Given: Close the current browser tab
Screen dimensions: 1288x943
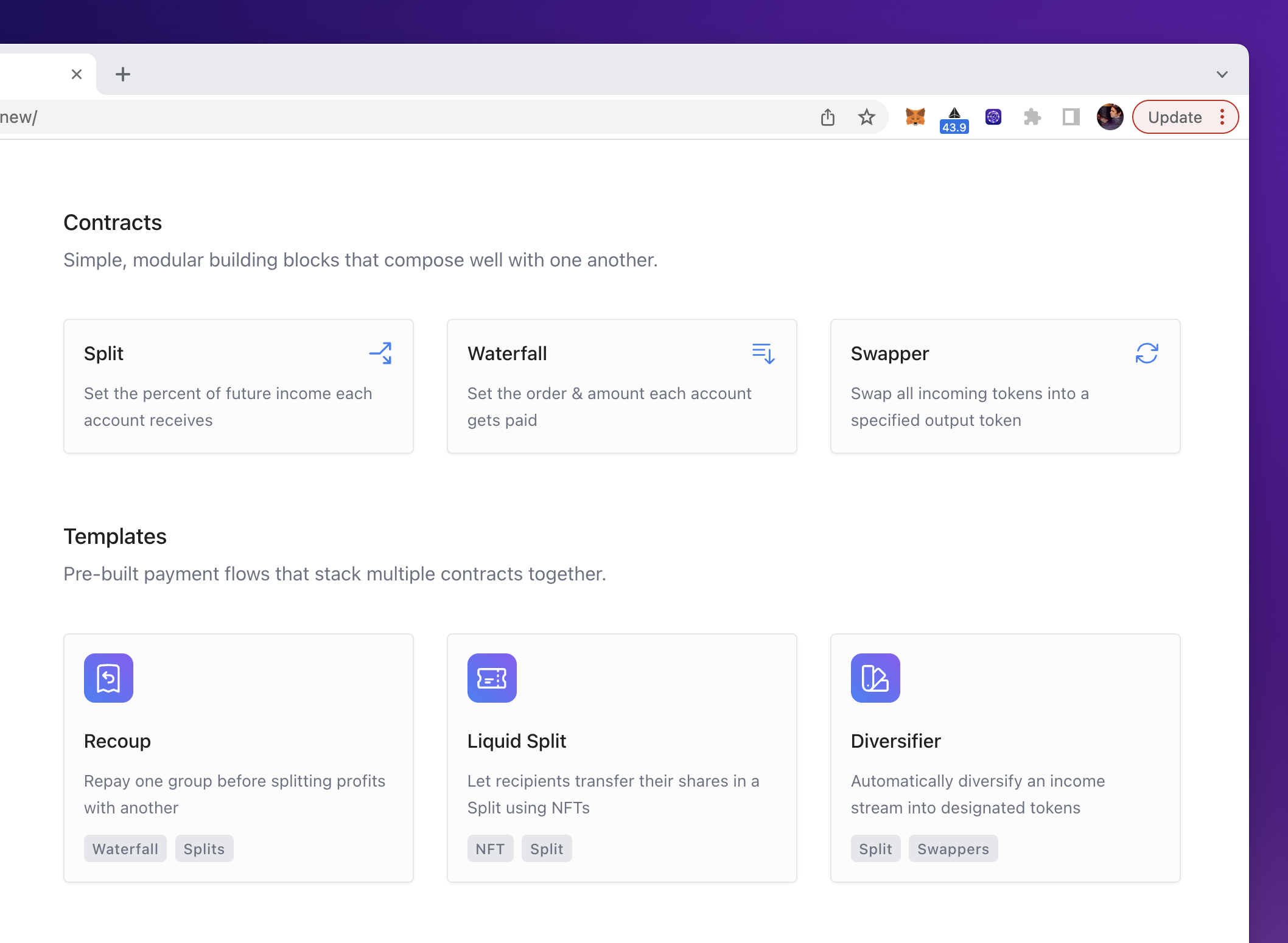Looking at the screenshot, I should (77, 74).
